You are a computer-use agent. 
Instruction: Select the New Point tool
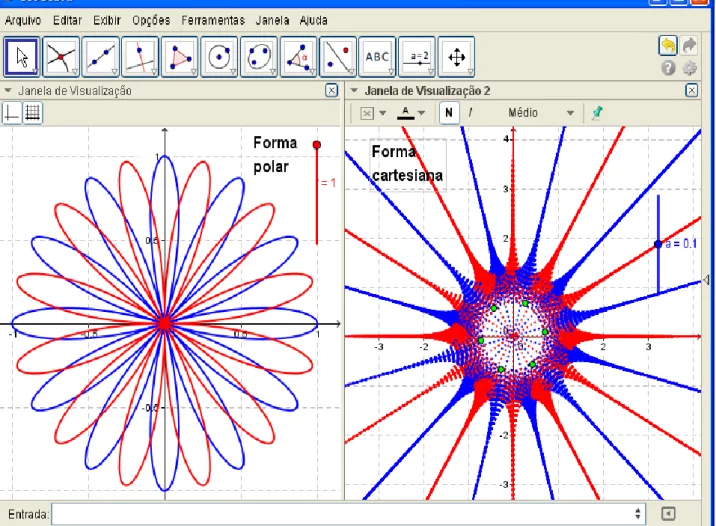pos(61,57)
